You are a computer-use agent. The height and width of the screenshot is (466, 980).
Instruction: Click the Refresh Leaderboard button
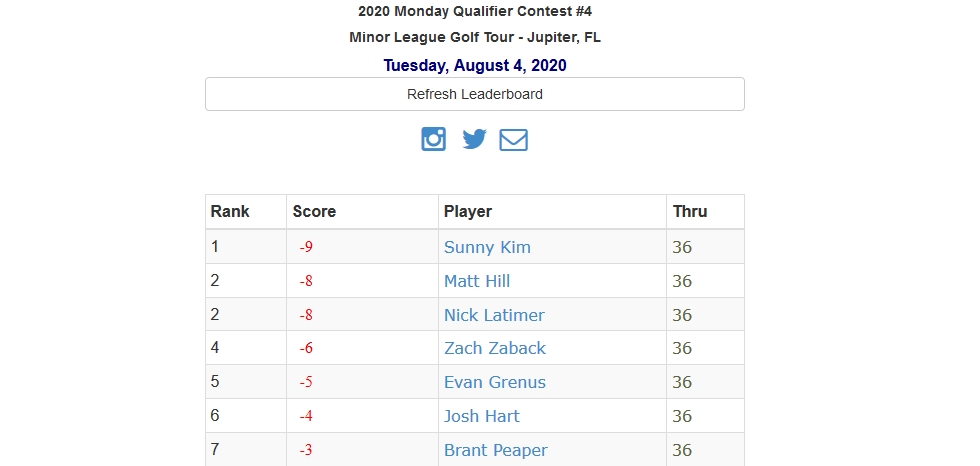pyautogui.click(x=475, y=94)
